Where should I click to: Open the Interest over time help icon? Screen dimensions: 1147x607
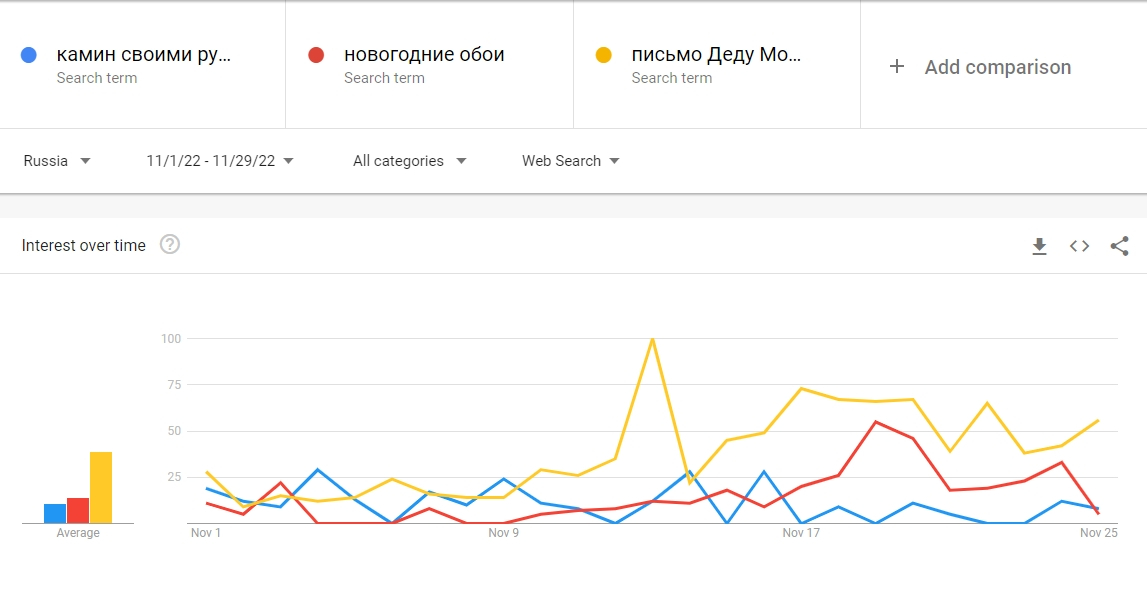coord(170,245)
